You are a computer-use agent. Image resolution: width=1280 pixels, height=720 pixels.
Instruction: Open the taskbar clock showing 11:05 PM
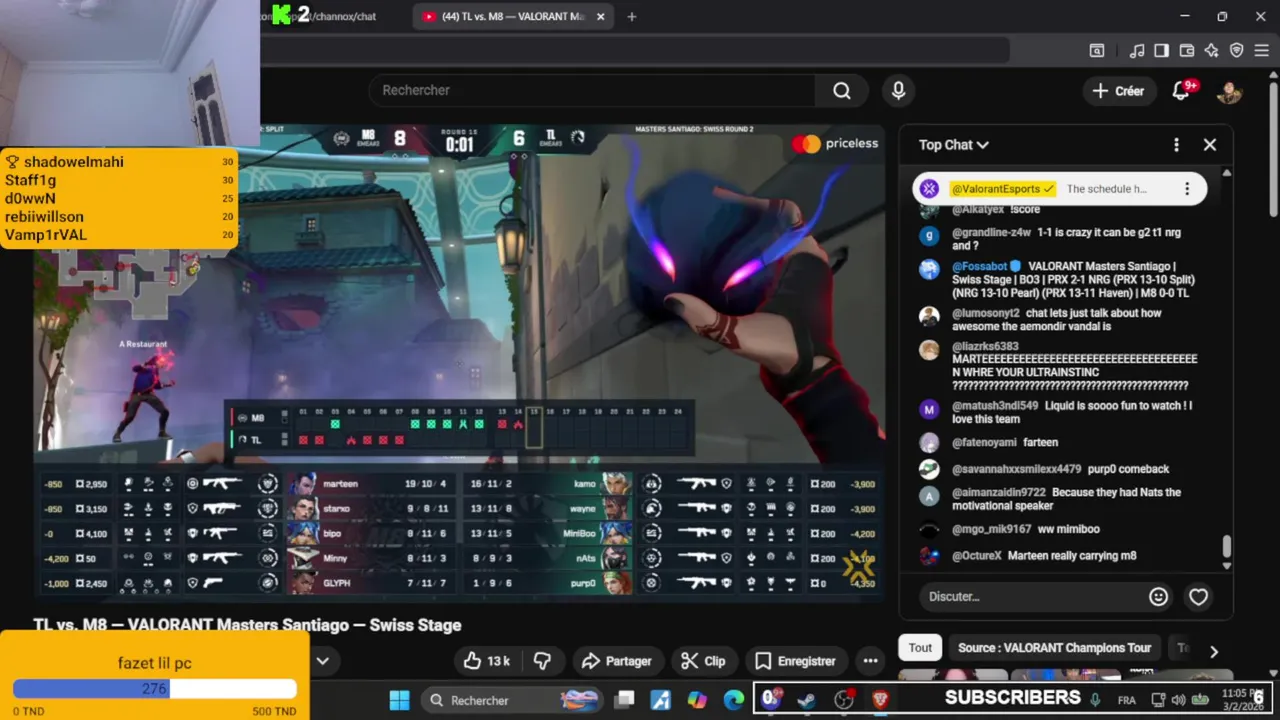tap(1244, 699)
